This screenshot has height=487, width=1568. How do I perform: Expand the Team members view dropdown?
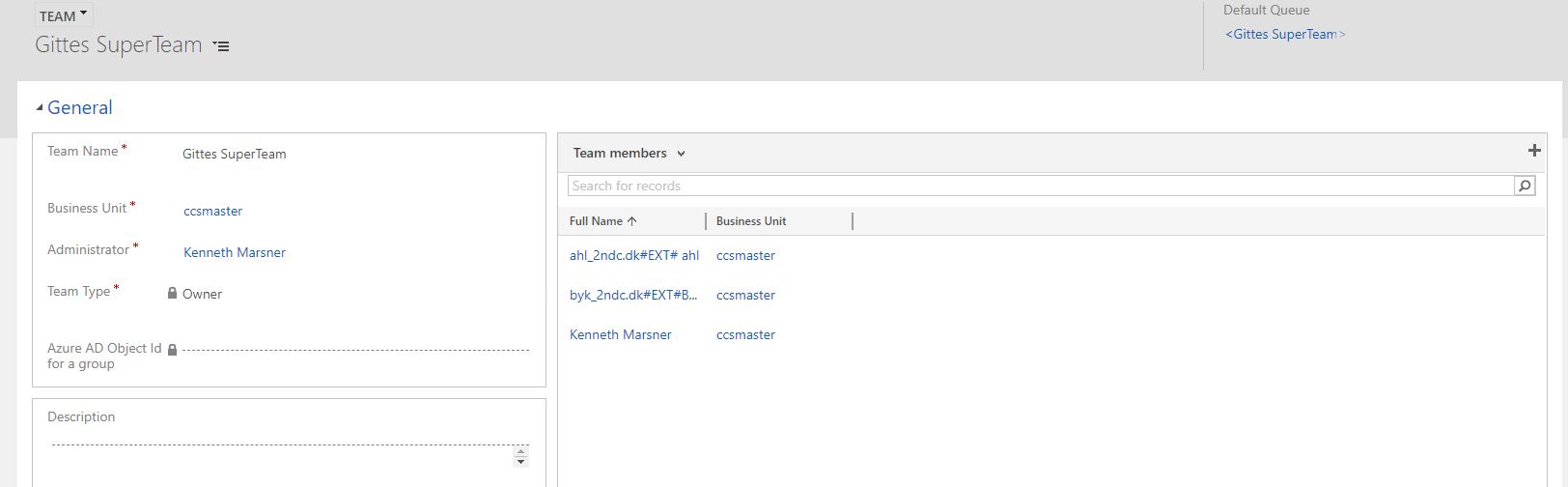click(x=681, y=154)
